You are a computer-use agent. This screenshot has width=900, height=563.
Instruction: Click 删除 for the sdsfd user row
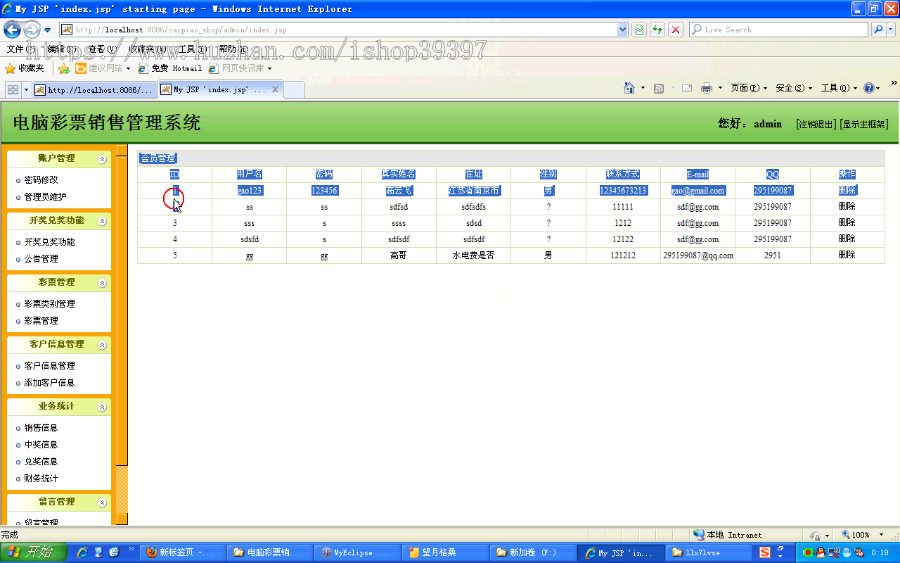coord(847,239)
